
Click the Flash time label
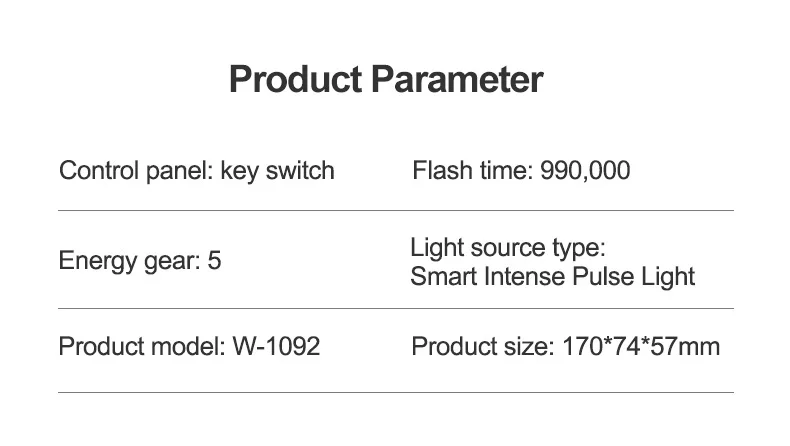[473, 170]
